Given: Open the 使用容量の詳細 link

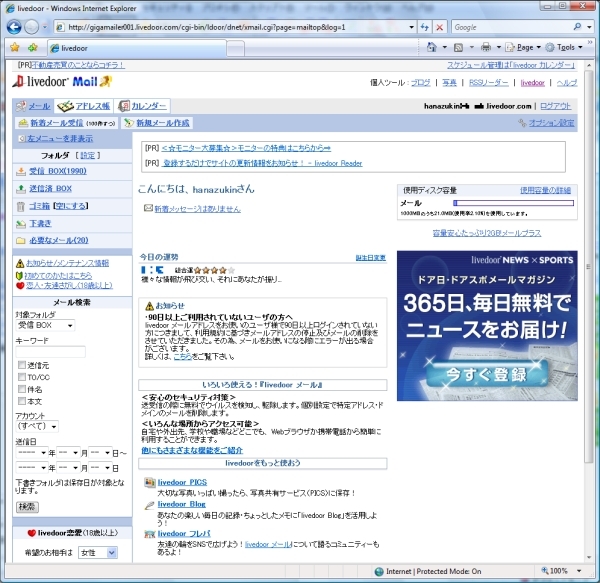Looking at the screenshot, I should tap(545, 190).
